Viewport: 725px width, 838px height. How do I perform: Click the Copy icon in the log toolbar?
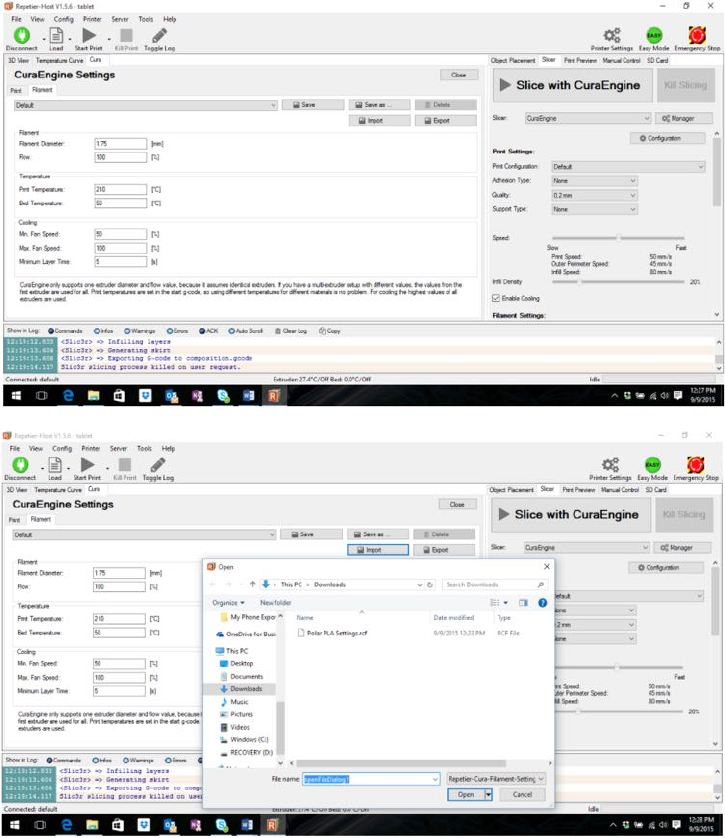click(x=322, y=331)
